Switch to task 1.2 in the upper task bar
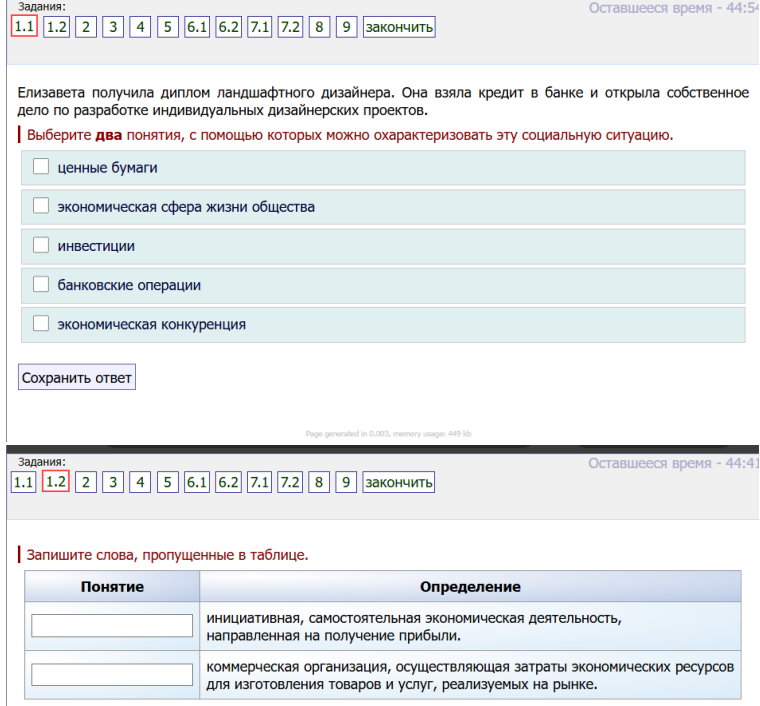760x706 pixels. pos(56,27)
